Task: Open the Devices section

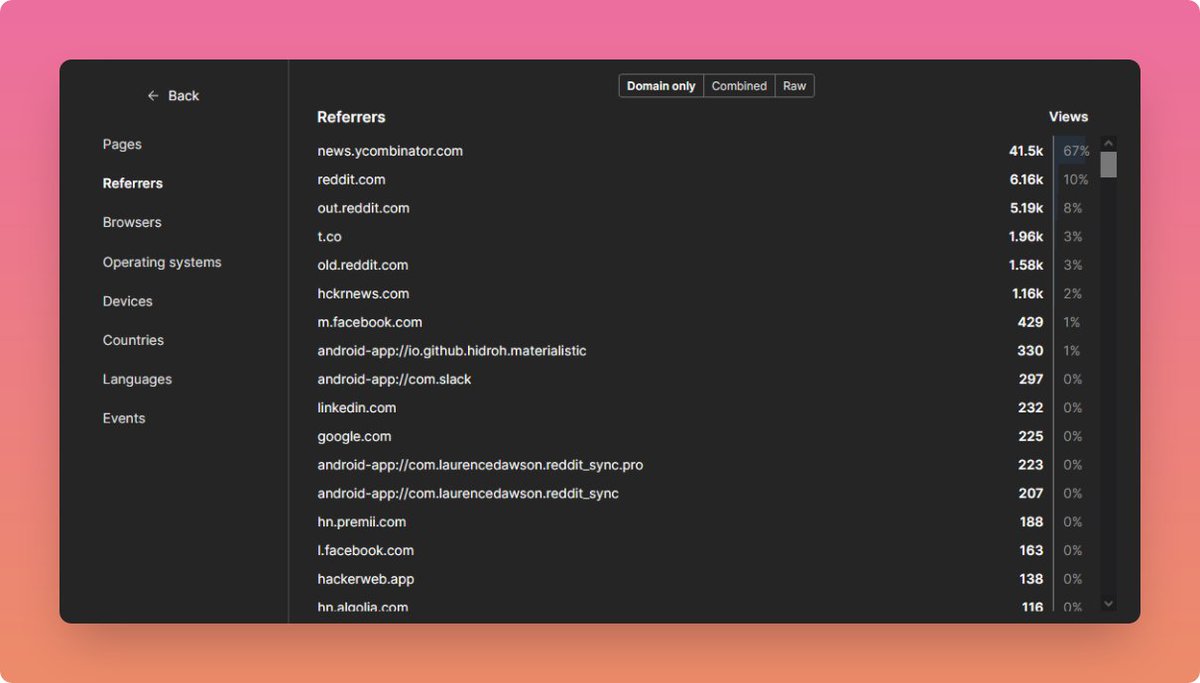Action: click(x=128, y=301)
